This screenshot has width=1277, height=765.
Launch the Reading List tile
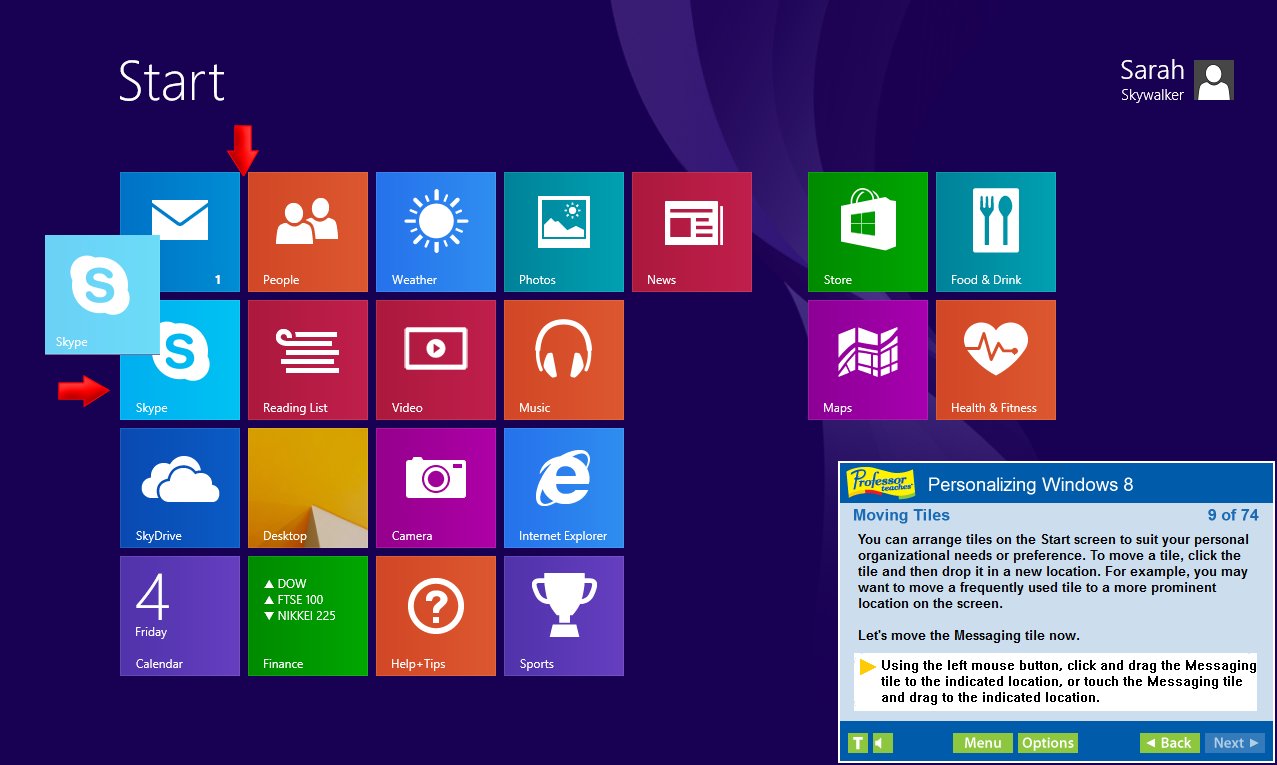click(307, 359)
